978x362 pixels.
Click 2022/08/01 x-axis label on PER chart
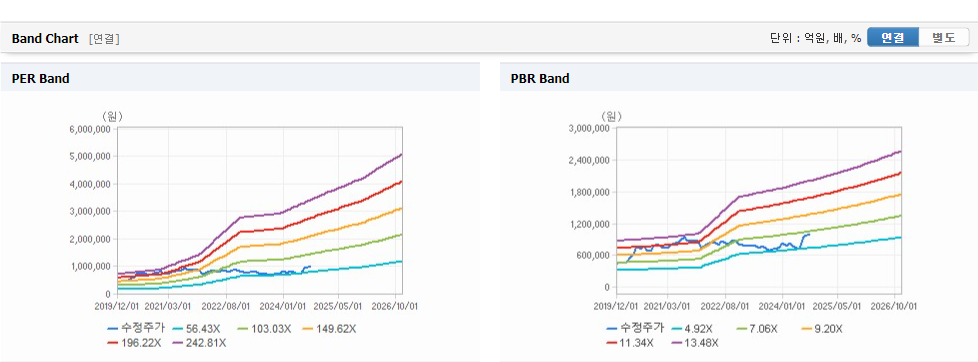tap(226, 306)
